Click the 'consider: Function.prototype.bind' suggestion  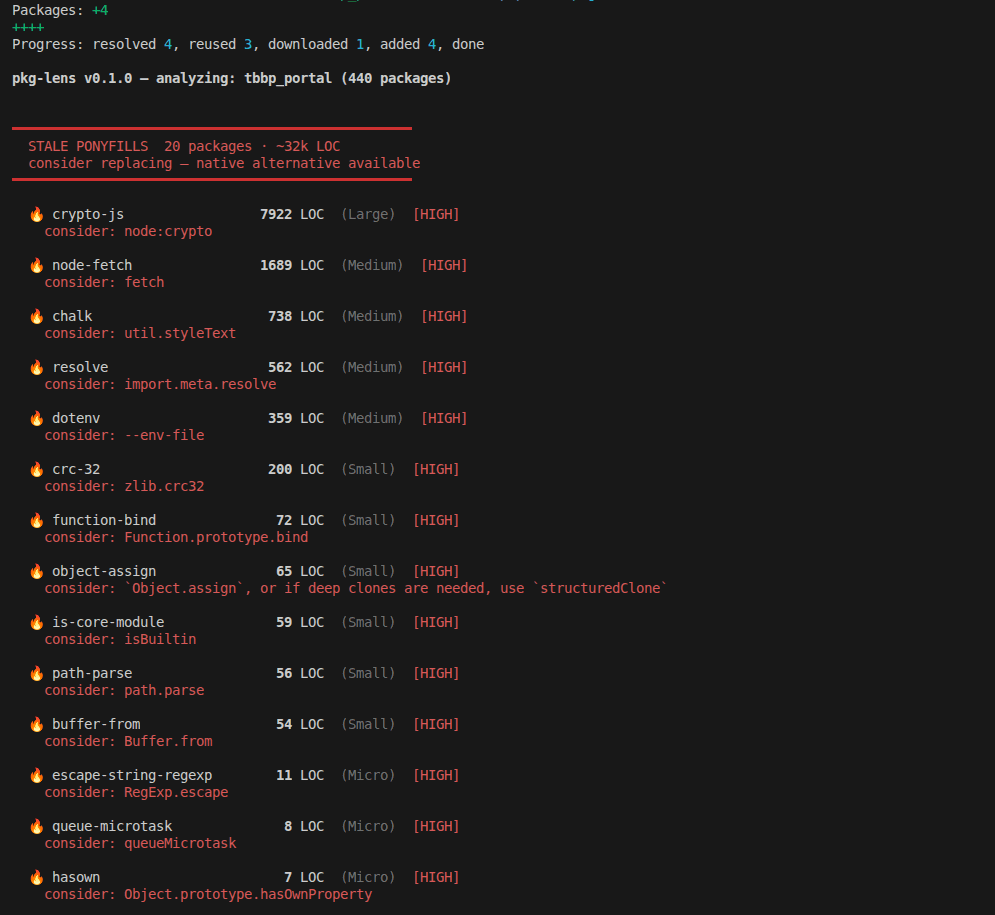(176, 537)
